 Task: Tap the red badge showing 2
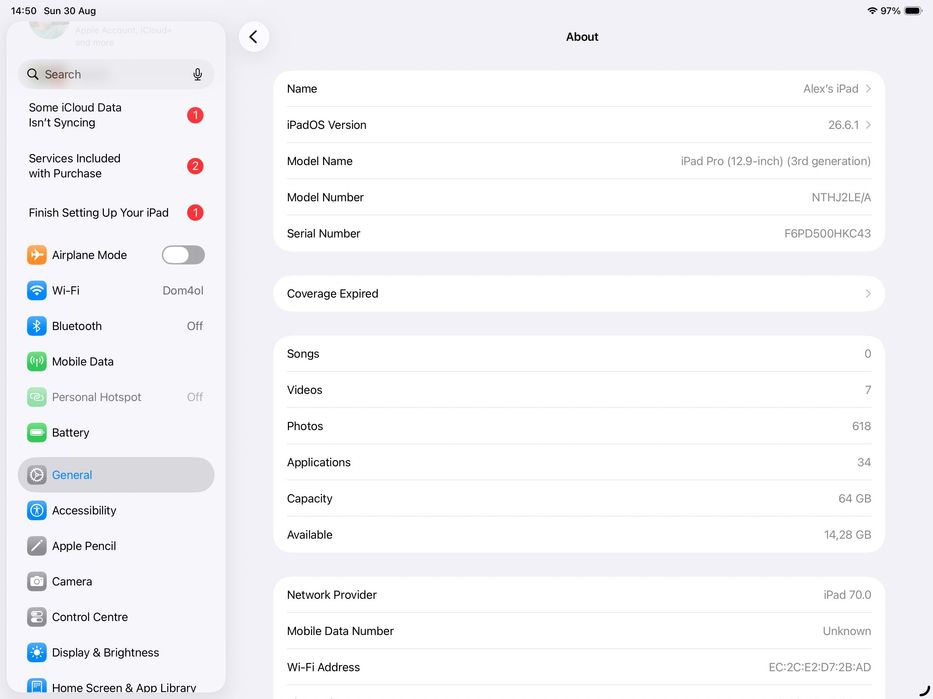195,166
